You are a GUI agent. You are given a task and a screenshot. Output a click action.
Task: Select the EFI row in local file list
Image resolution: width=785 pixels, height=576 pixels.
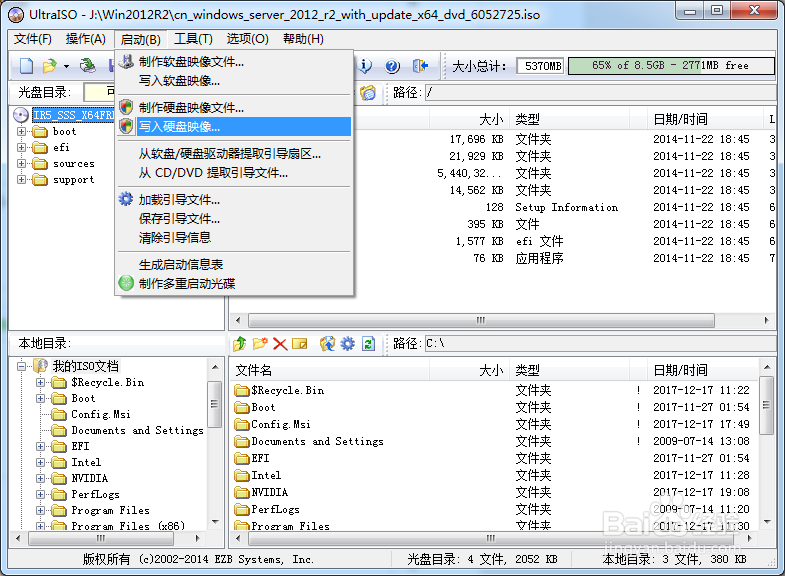(494, 458)
